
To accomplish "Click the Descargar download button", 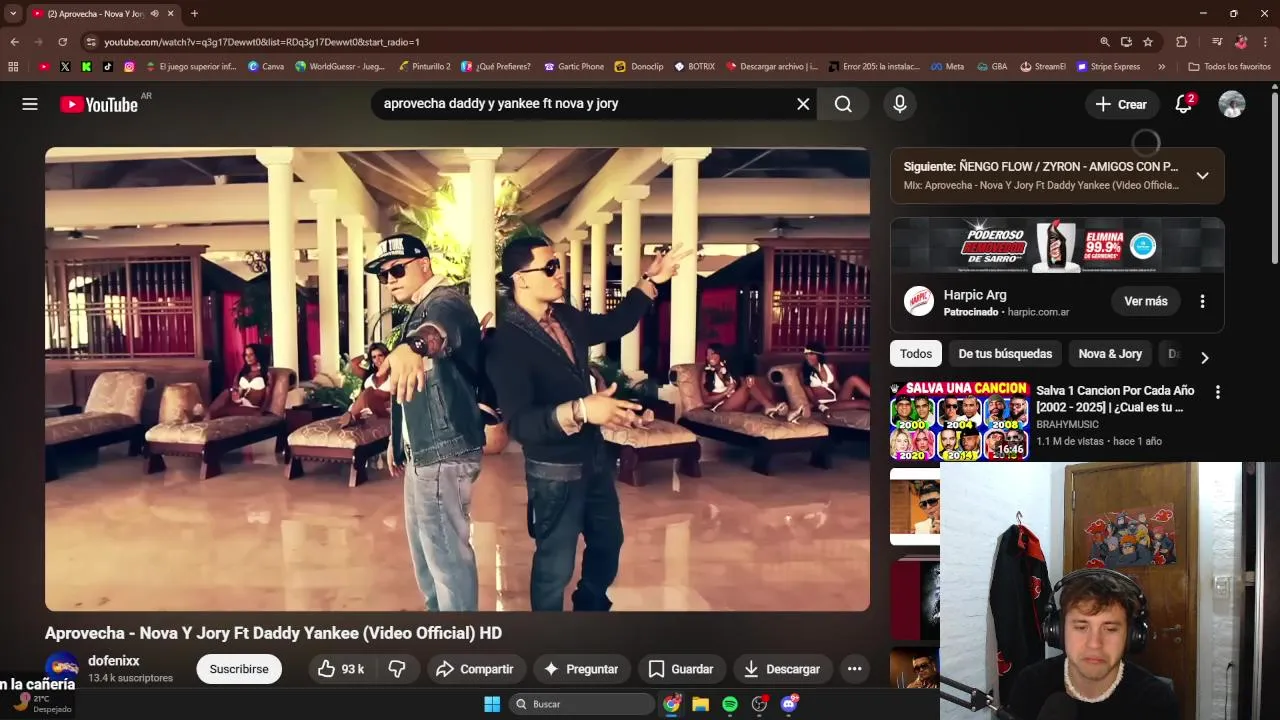I will click(x=782, y=669).
